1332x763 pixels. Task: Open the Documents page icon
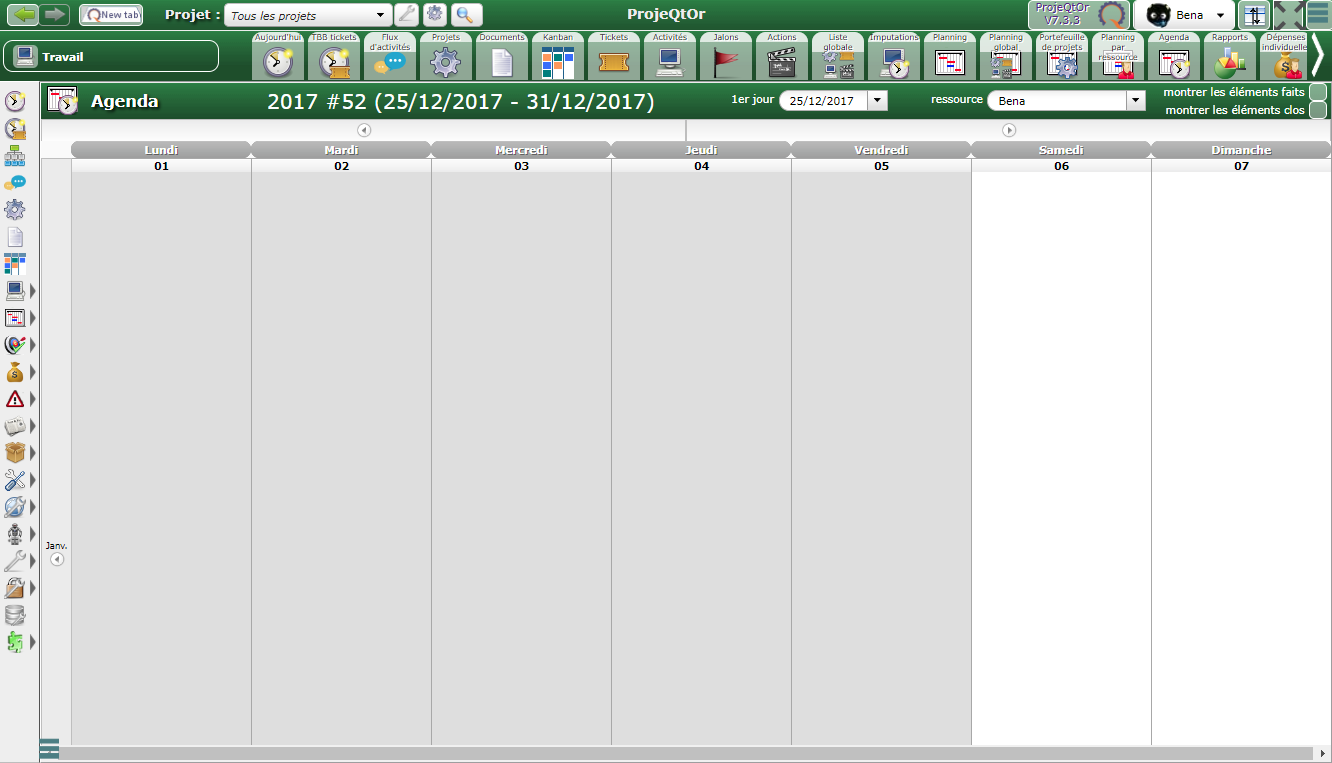[502, 62]
